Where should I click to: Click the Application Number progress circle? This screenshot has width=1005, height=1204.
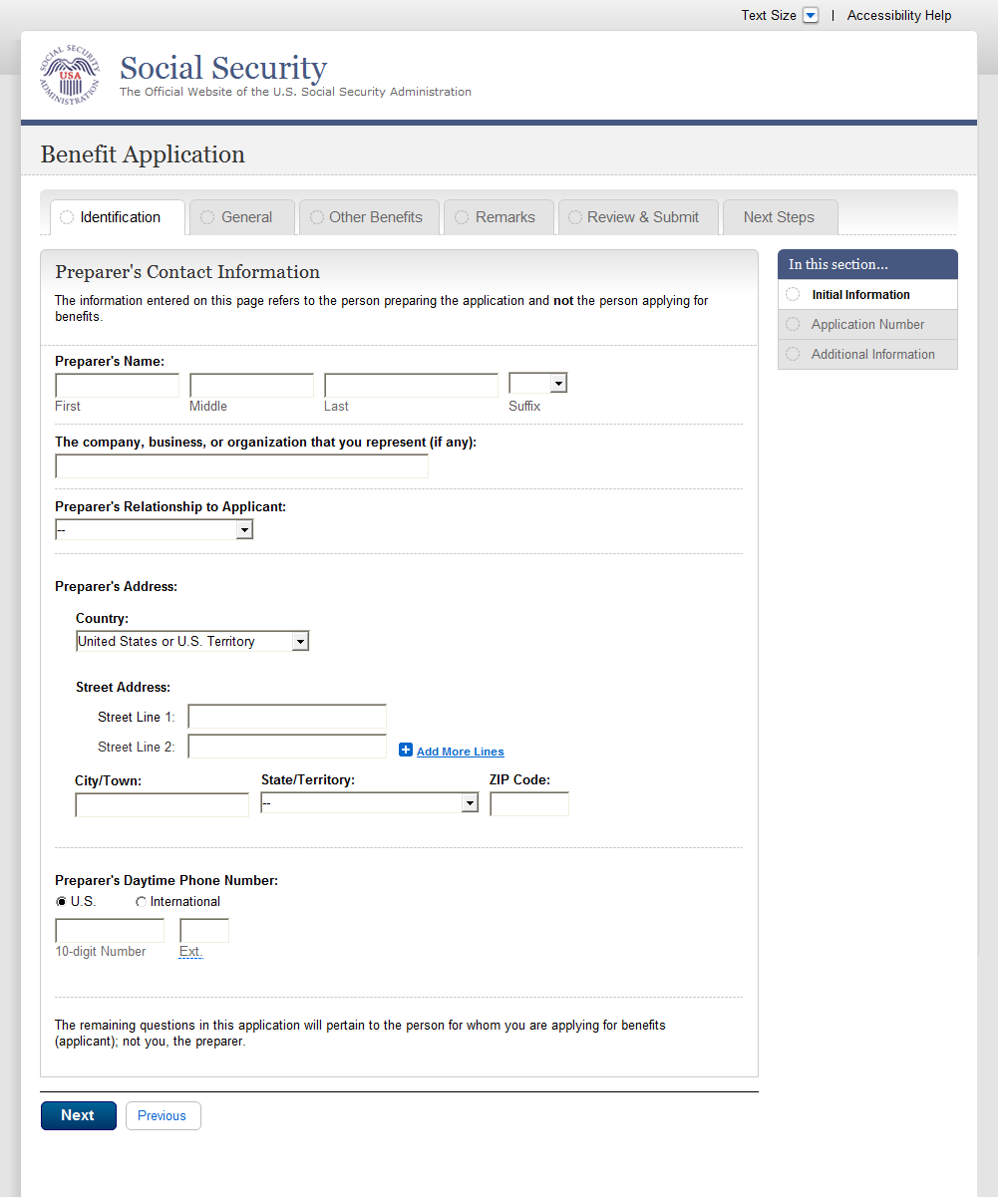point(793,325)
